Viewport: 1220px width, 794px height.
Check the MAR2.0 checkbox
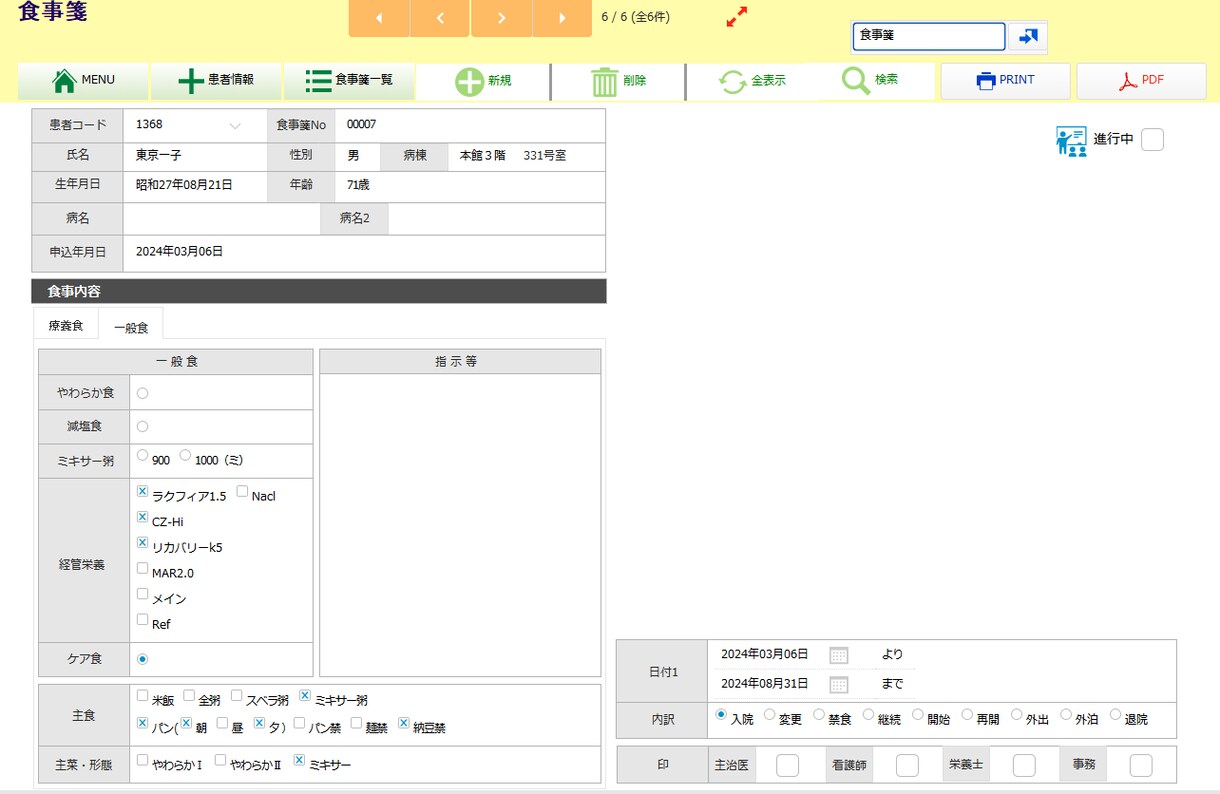[x=142, y=568]
